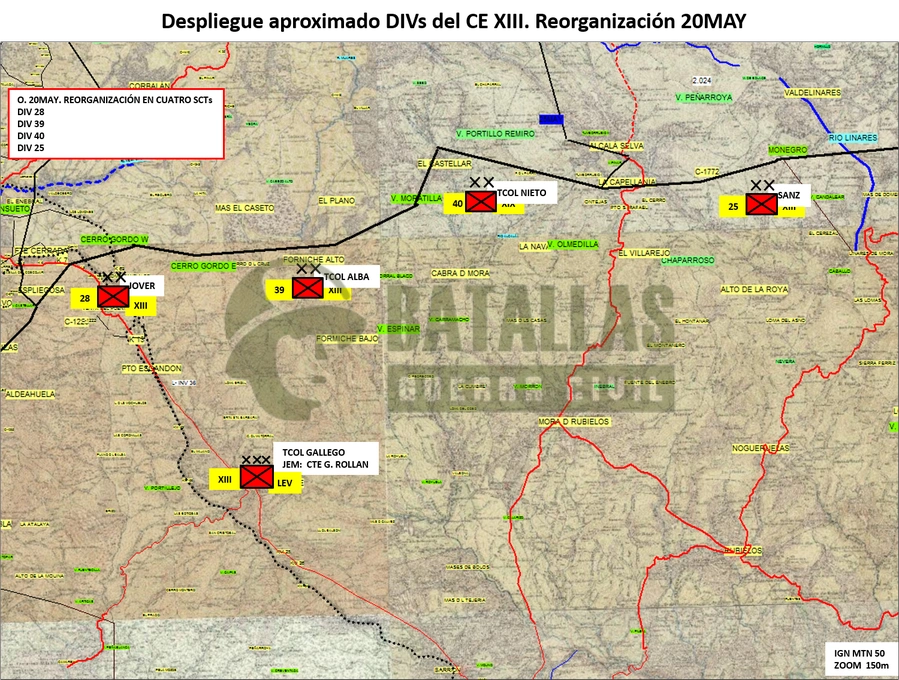Screen dimensions: 899x680
Task: Click the "TCOL ALBA" commander label
Action: [346, 277]
